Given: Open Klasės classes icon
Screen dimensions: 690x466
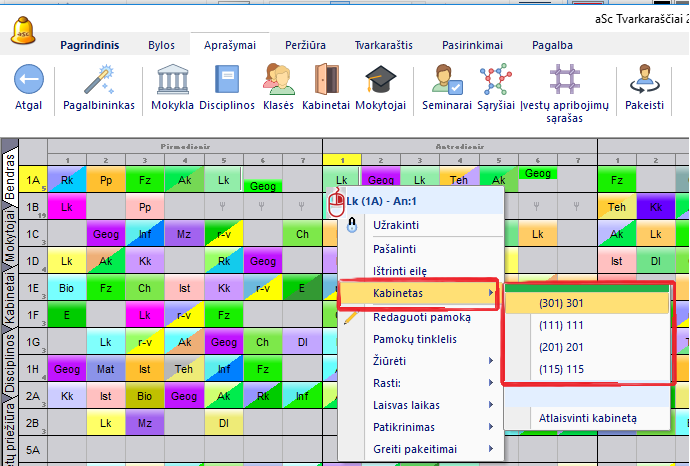Looking at the screenshot, I should pyautogui.click(x=279, y=80).
